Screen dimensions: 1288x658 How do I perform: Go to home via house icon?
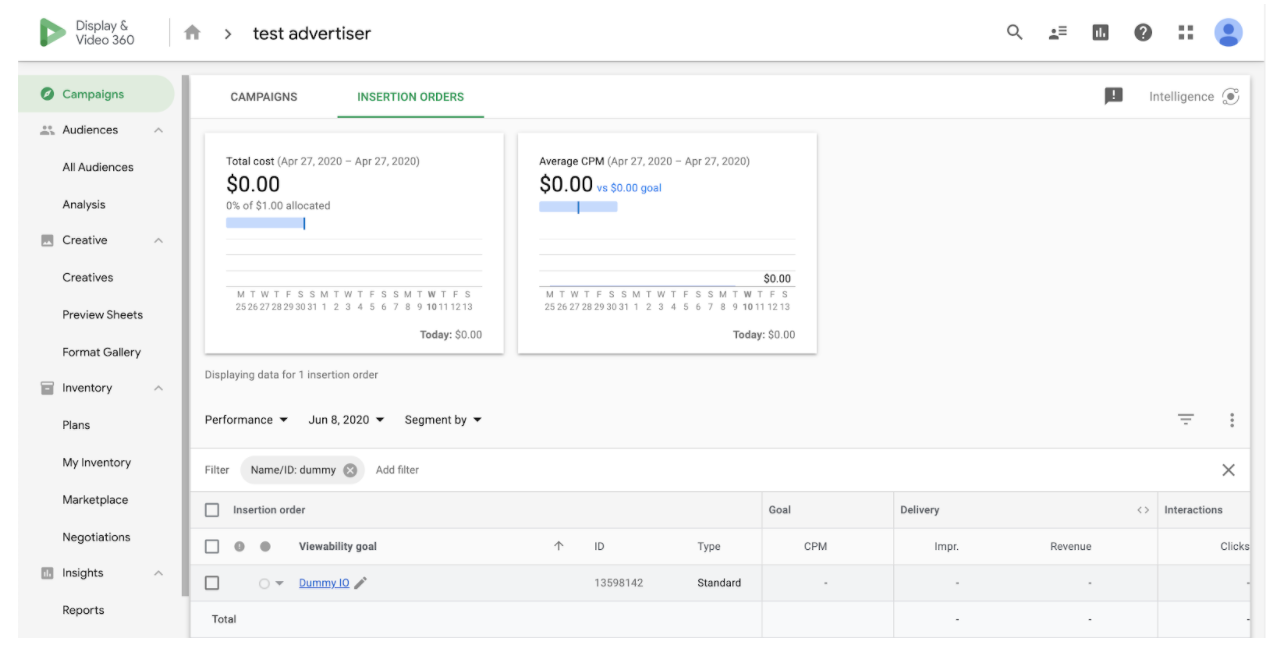(192, 33)
